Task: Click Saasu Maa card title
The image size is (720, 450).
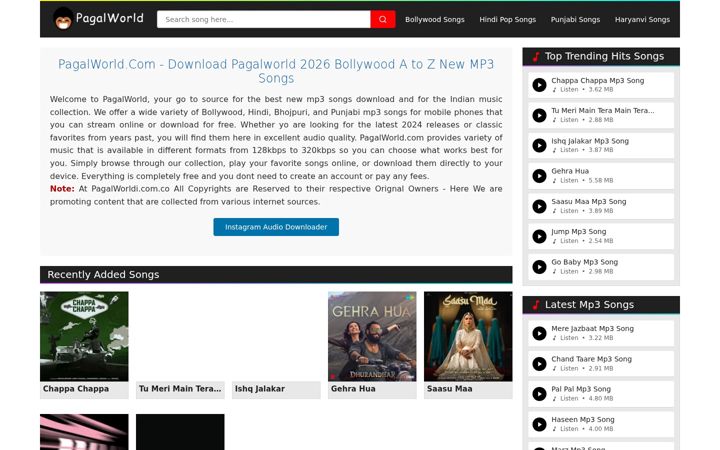Action: [449, 388]
